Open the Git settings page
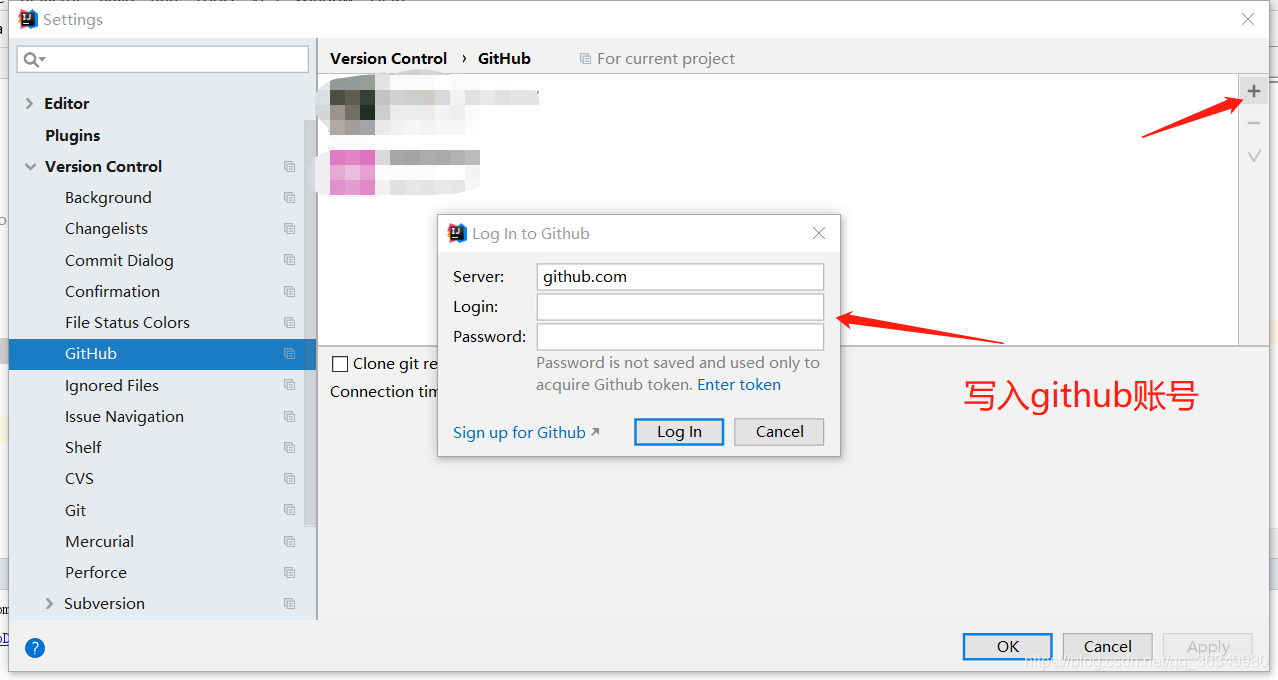The width and height of the screenshot is (1278, 680). point(76,510)
